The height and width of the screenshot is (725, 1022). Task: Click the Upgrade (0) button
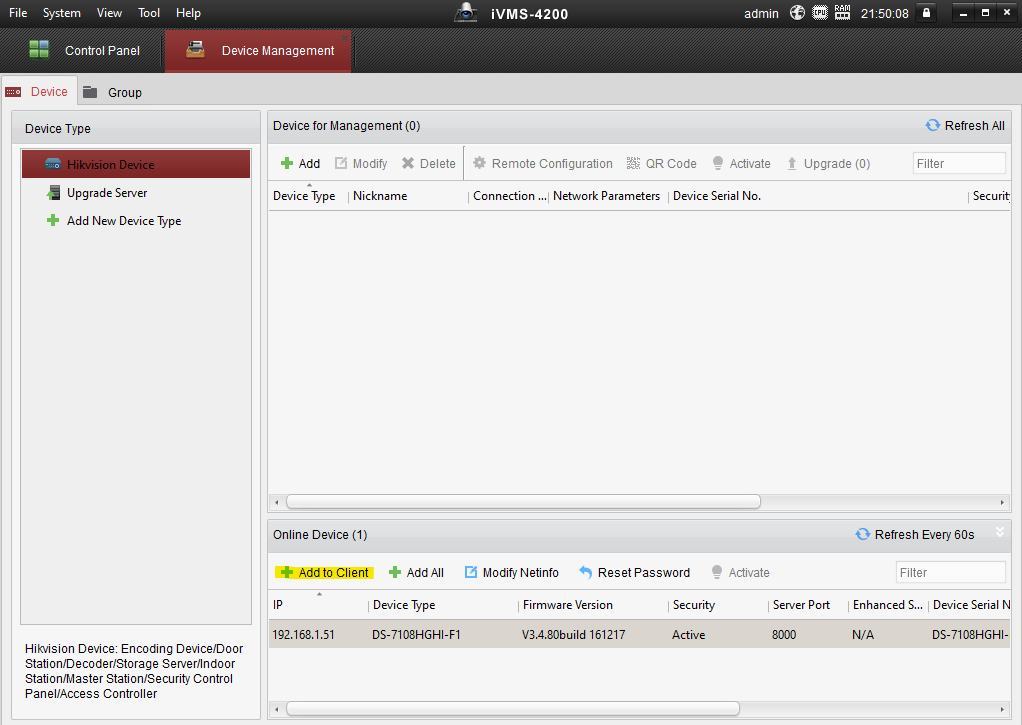828,164
